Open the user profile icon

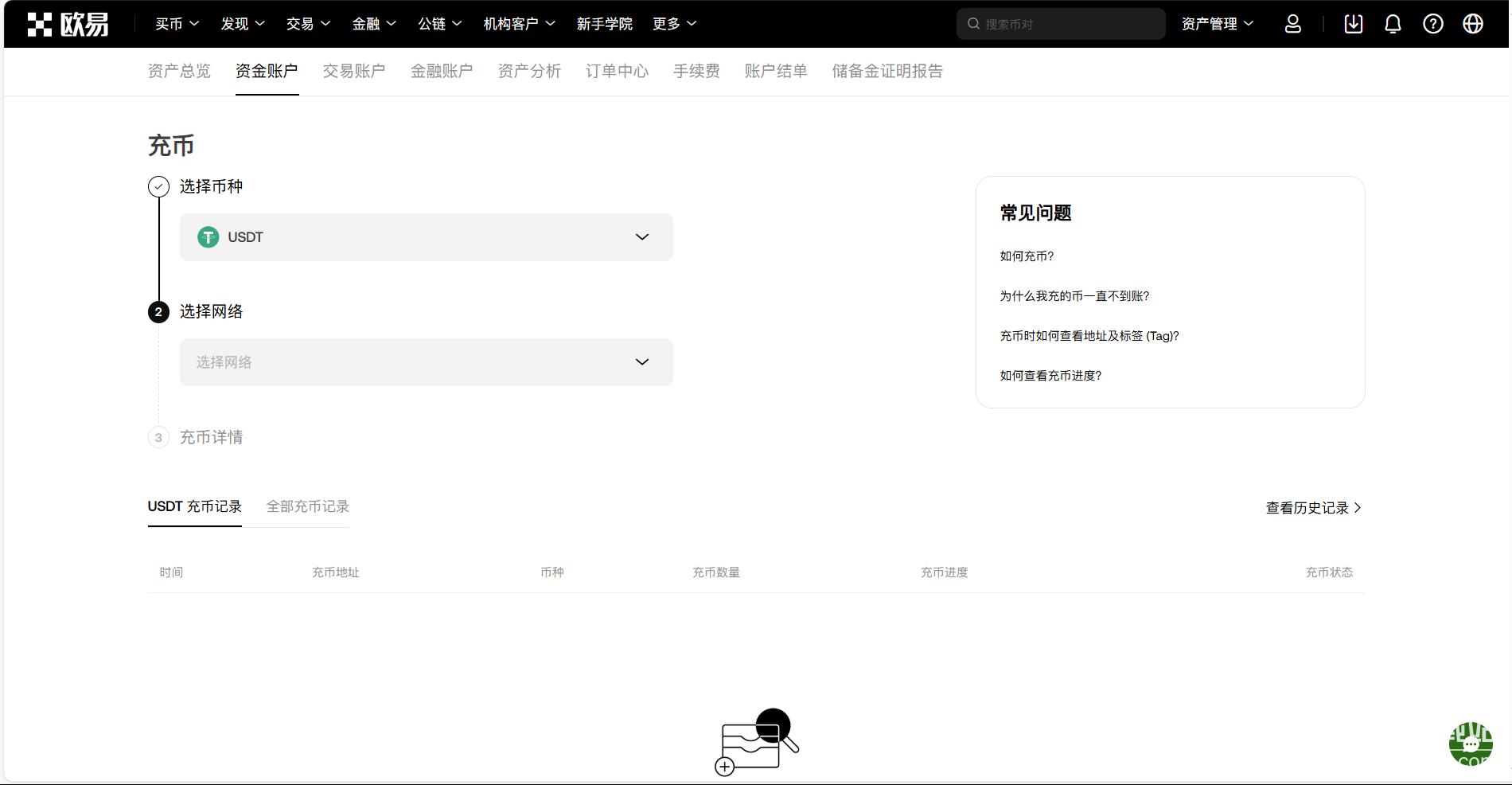point(1292,24)
